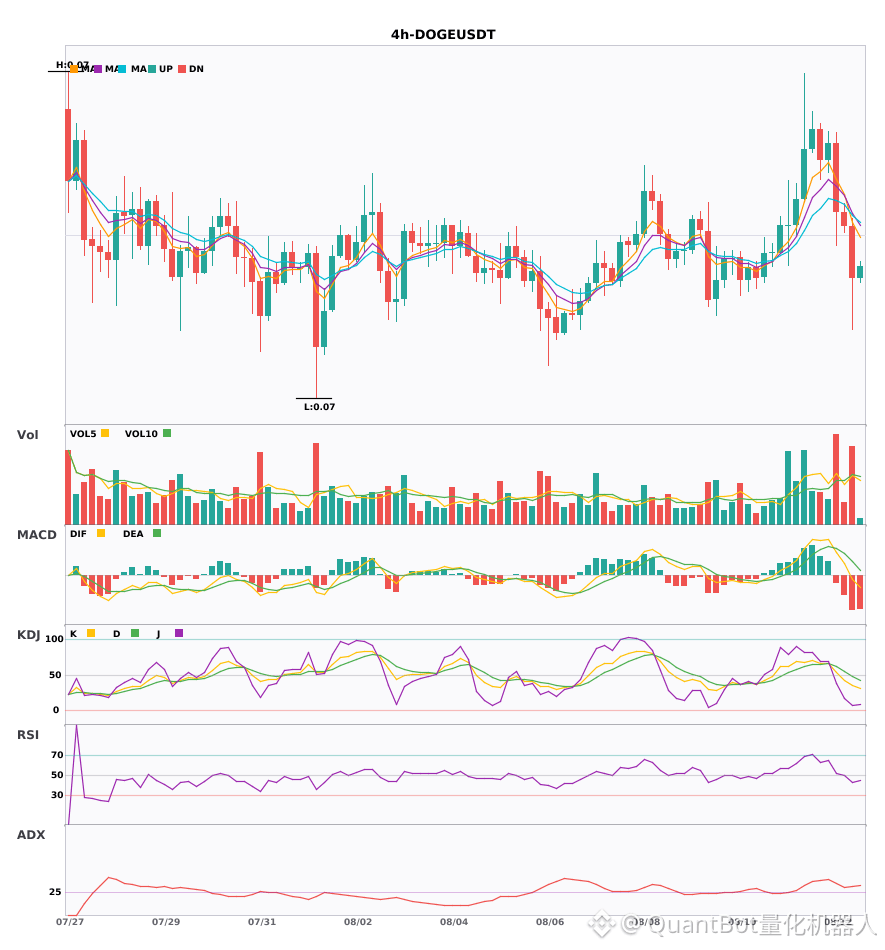Click the L:0.07 low price label
Image resolution: width=885 pixels, height=950 pixels.
[319, 407]
